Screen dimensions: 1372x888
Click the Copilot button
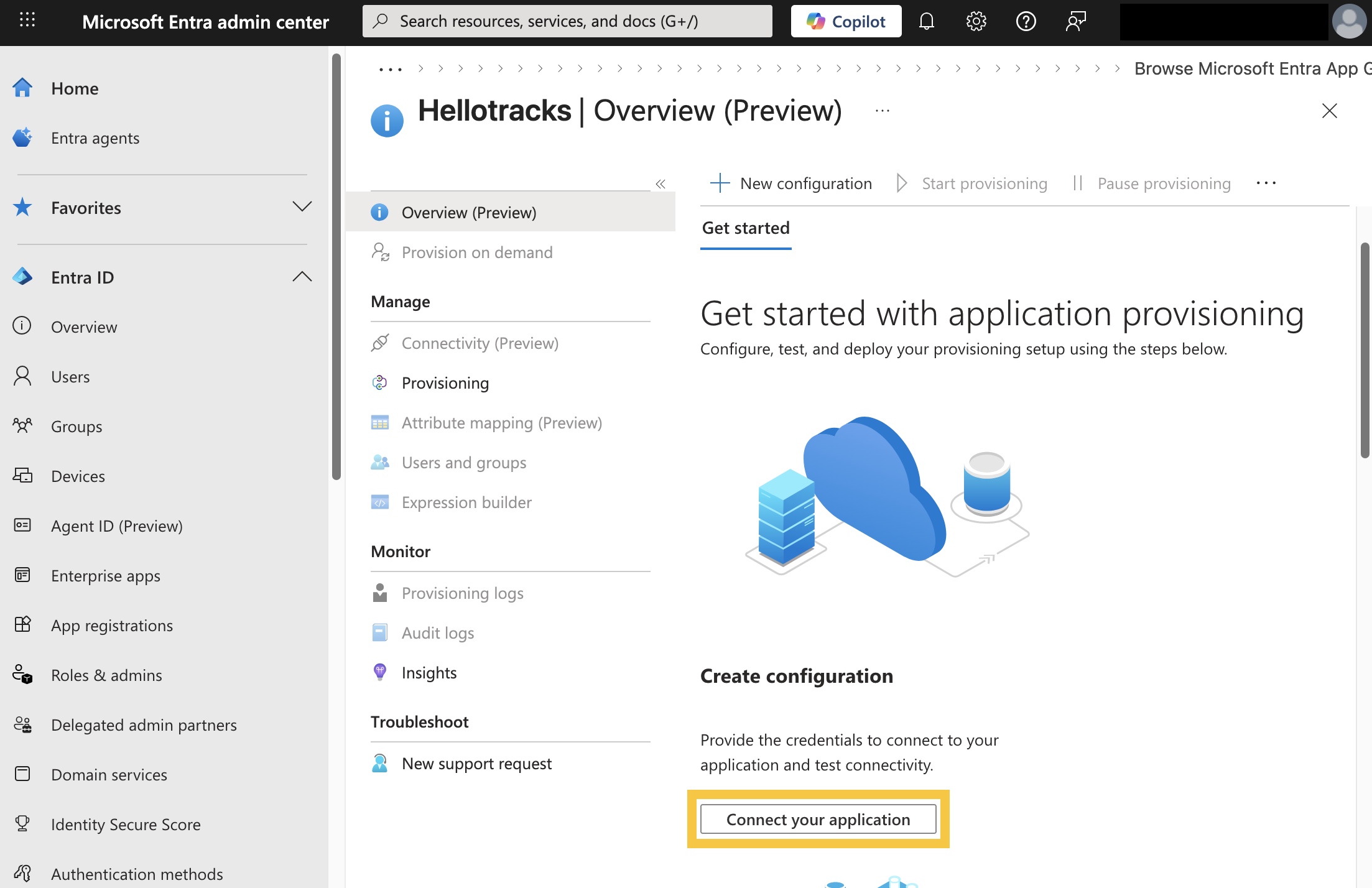[x=846, y=22]
